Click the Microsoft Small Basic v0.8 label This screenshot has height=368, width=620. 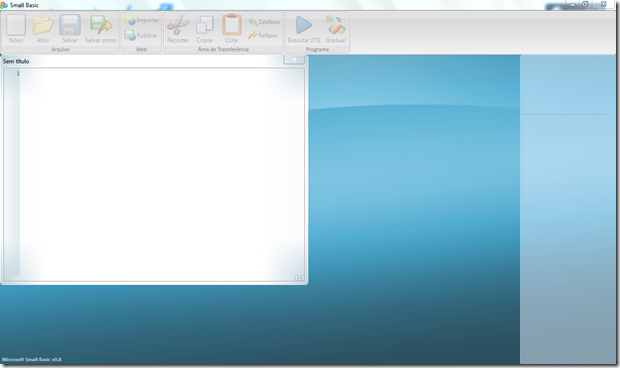click(32, 359)
